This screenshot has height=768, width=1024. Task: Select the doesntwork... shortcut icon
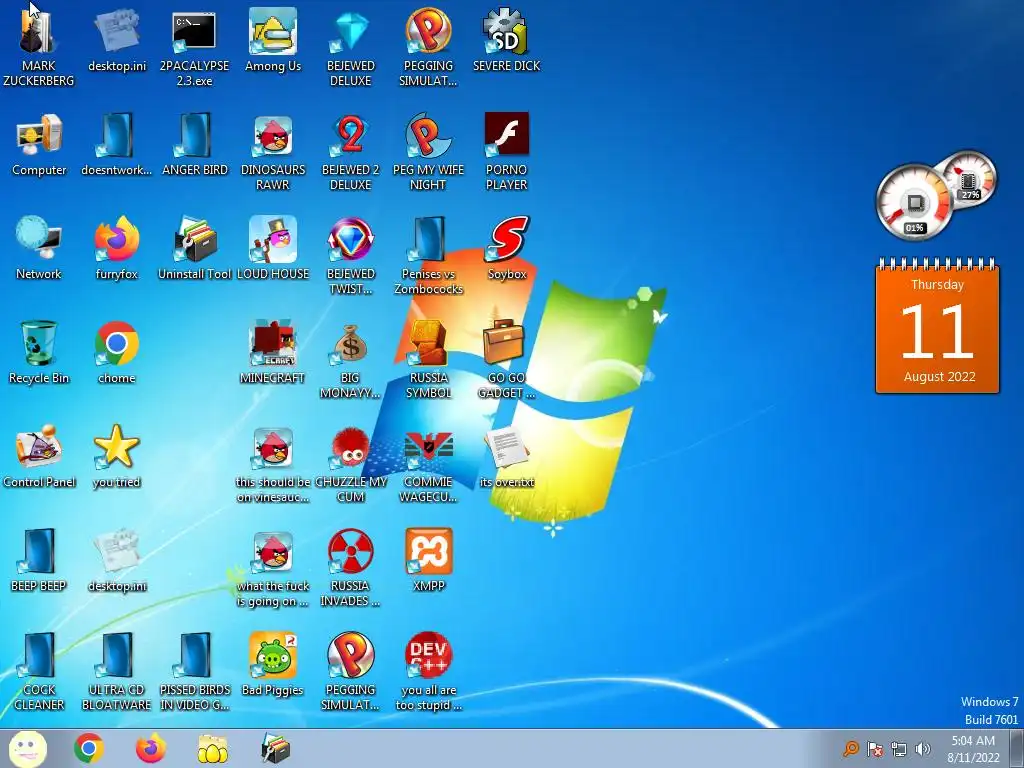(116, 135)
